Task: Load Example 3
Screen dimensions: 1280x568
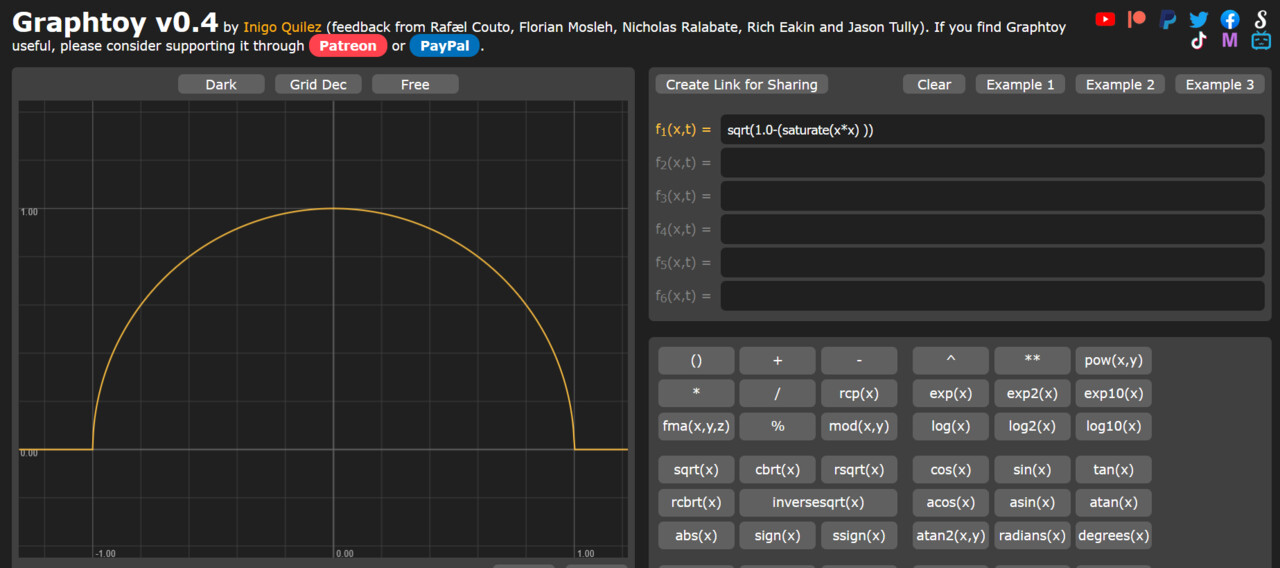Action: (x=1220, y=84)
